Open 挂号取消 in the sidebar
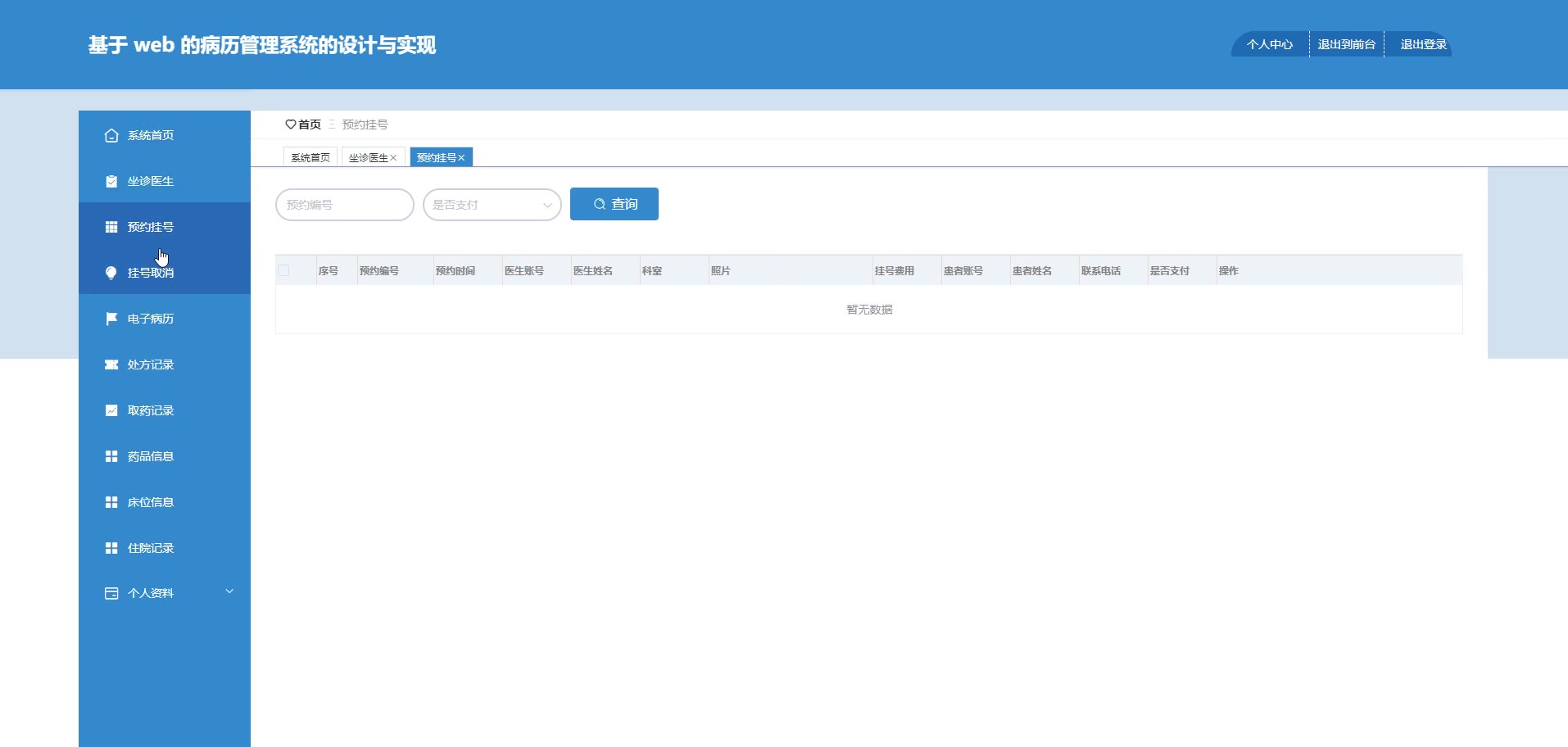The width and height of the screenshot is (1568, 747). [x=165, y=273]
